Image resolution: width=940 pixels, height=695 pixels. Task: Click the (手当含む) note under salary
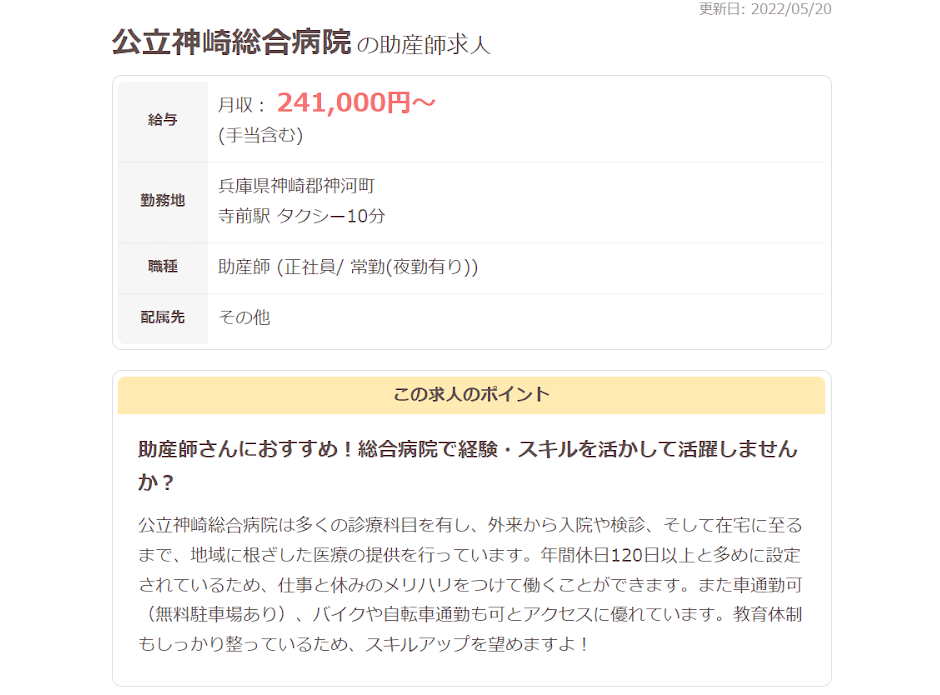tap(260, 135)
